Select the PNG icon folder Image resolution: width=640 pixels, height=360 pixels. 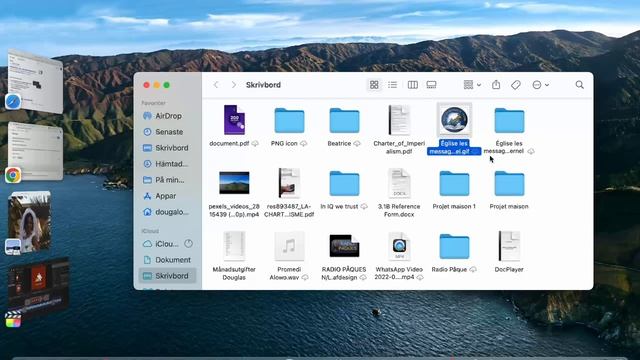pos(289,120)
